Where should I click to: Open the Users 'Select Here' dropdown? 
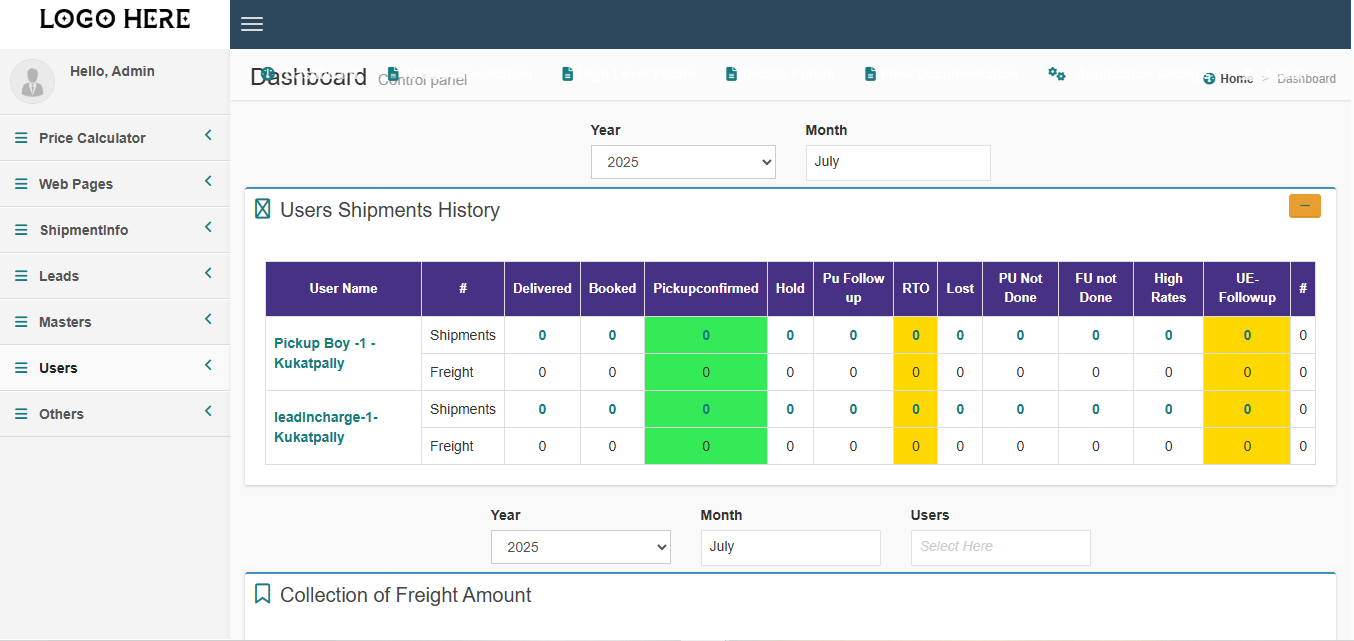(1000, 547)
